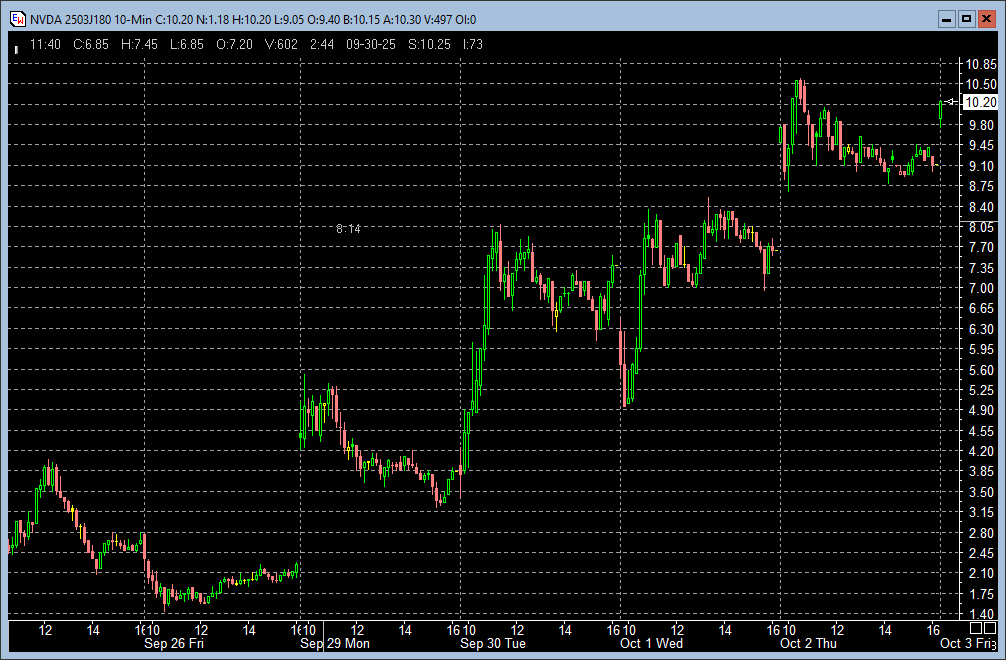Click the 09-30-25 date in data bar
The height and width of the screenshot is (660, 1006).
click(368, 45)
